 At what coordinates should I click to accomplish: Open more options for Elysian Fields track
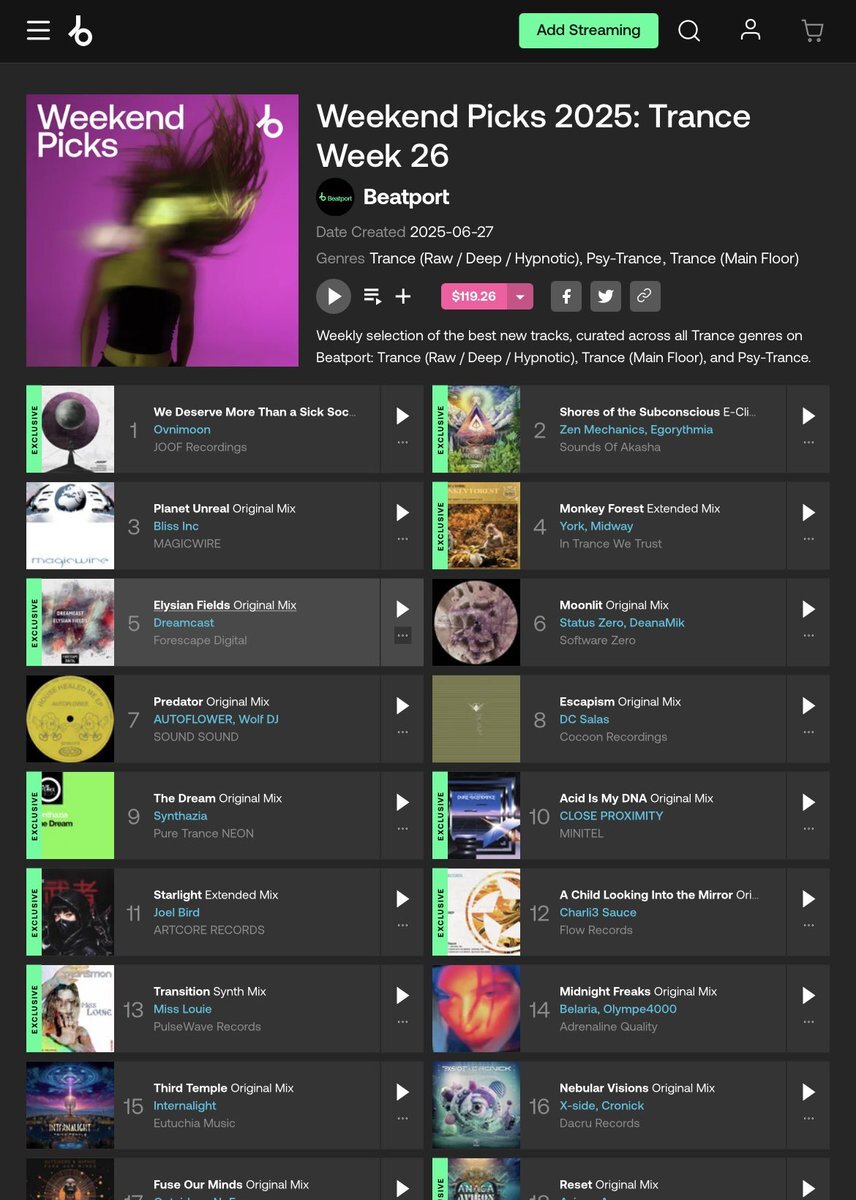[x=403, y=635]
